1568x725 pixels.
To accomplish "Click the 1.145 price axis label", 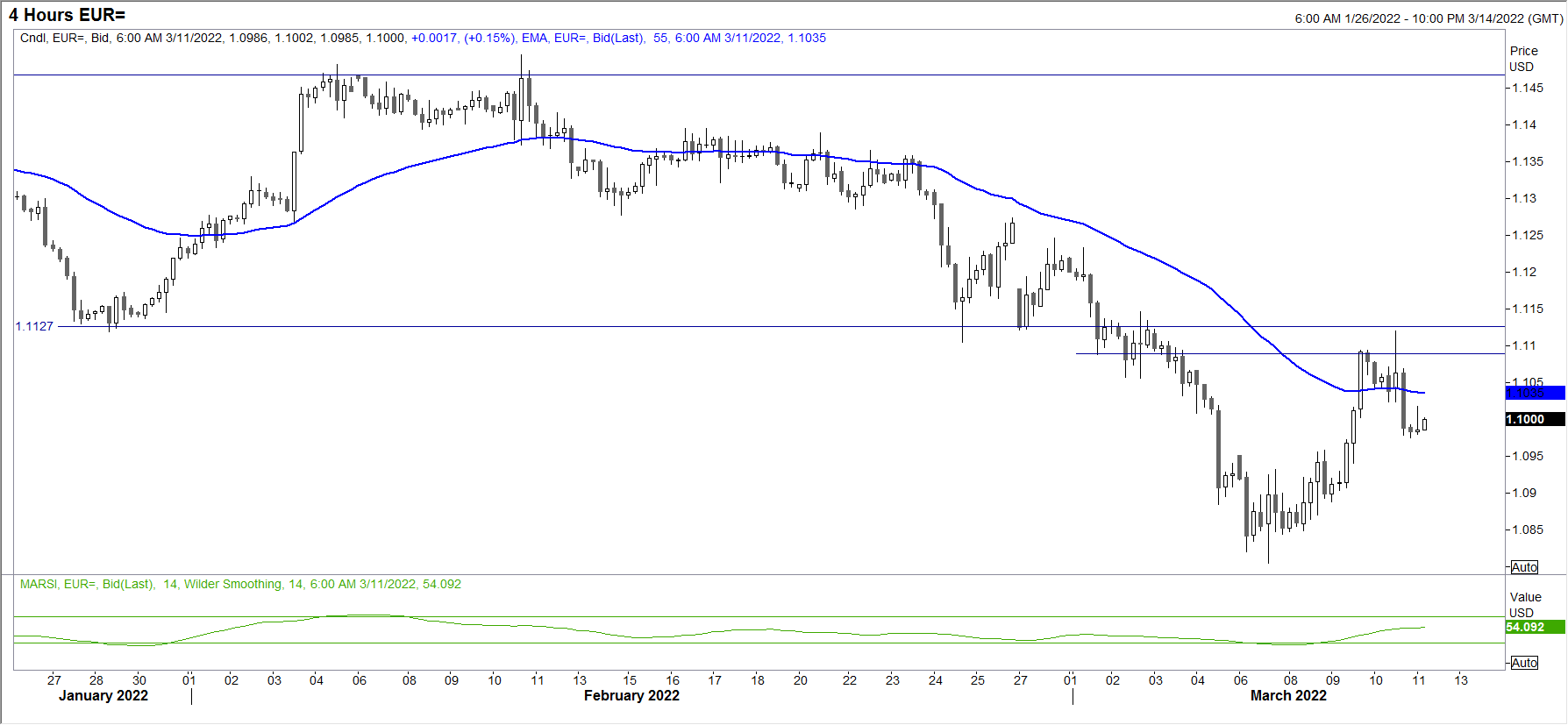I will point(1528,88).
